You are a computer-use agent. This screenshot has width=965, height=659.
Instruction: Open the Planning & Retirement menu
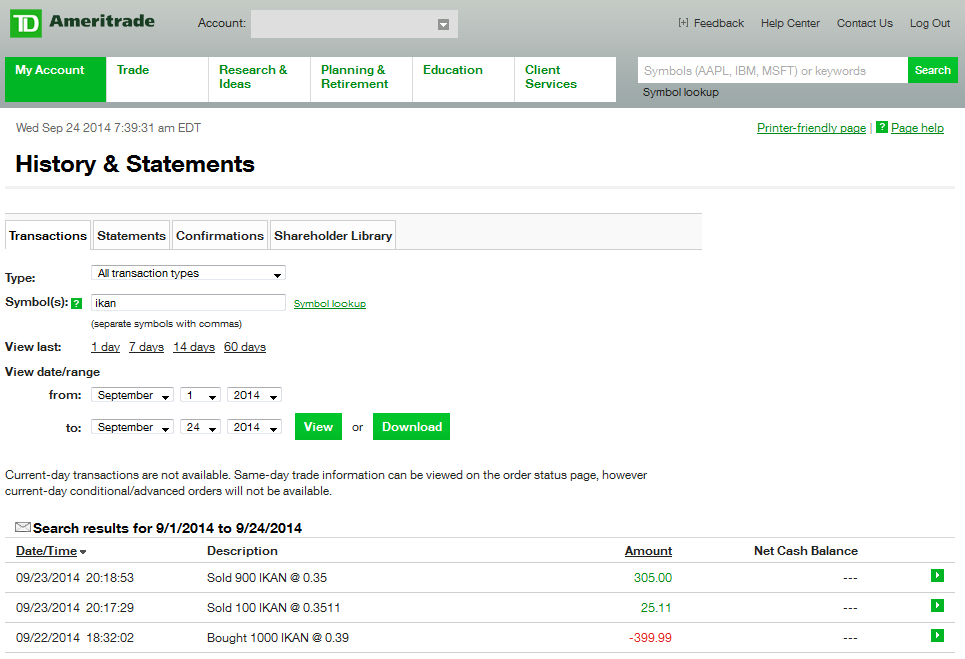[361, 79]
